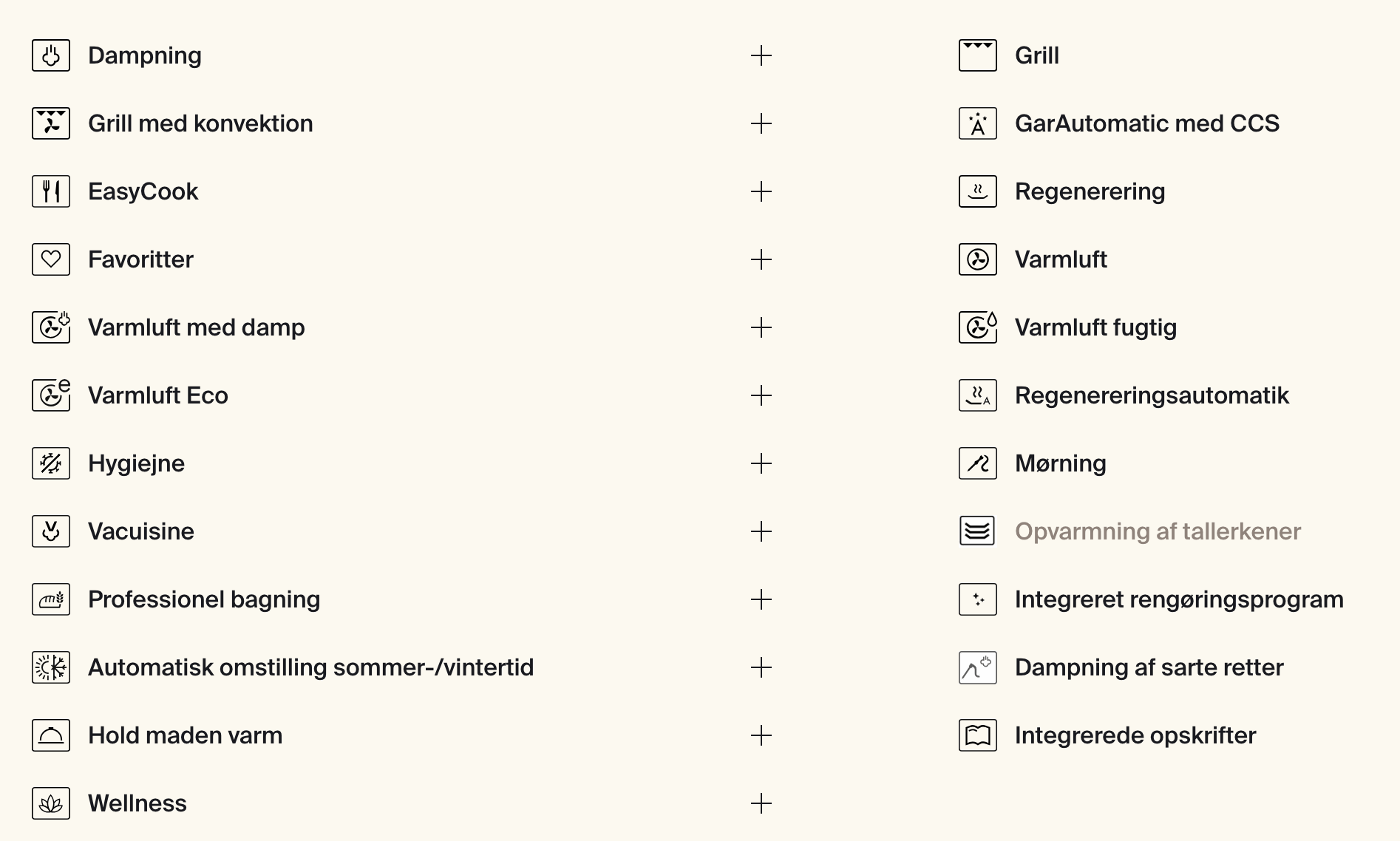This screenshot has height=841, width=1400.
Task: Click the Wellness lotus icon
Action: 51,803
